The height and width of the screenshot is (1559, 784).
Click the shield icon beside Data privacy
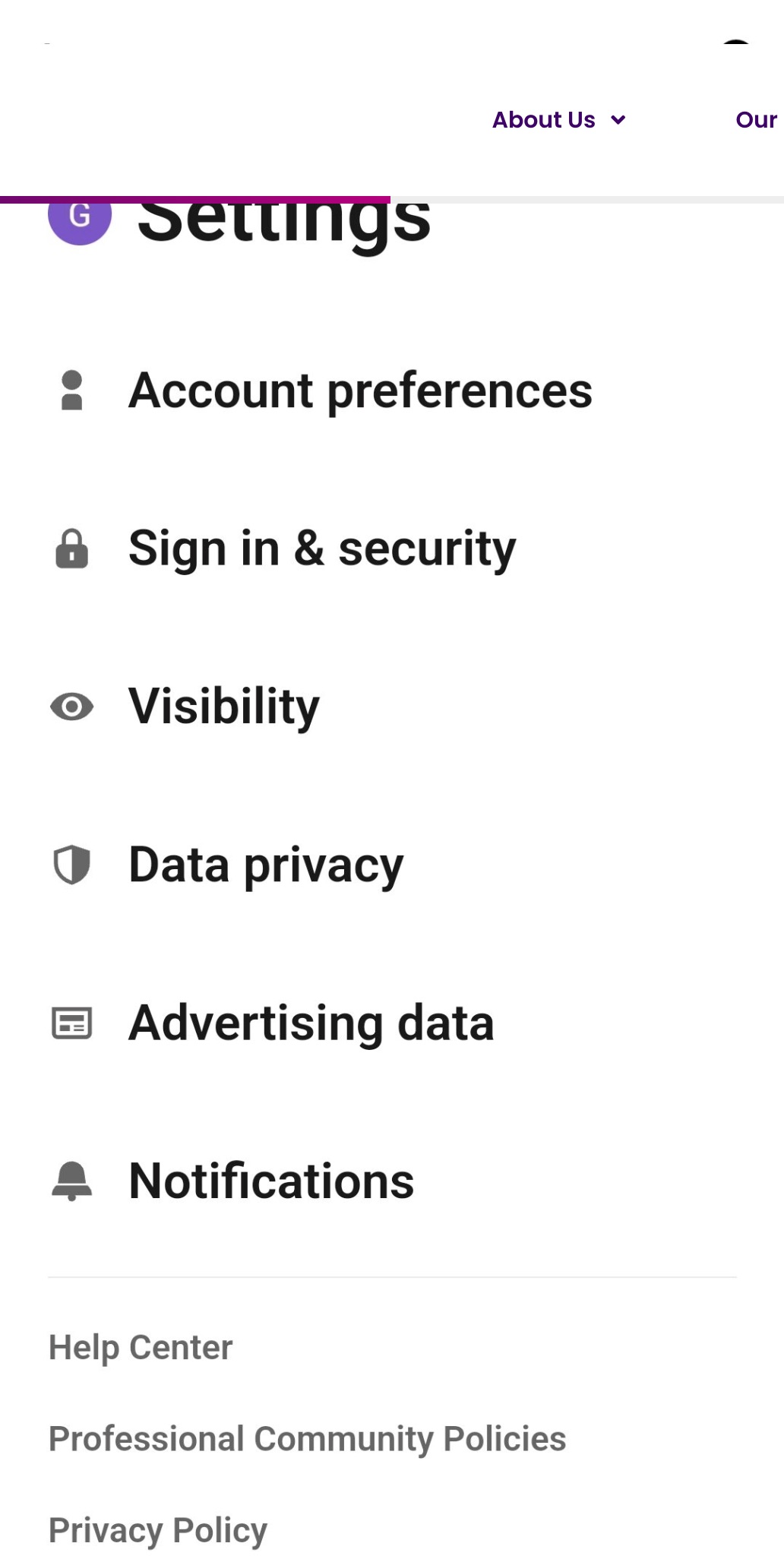(71, 865)
